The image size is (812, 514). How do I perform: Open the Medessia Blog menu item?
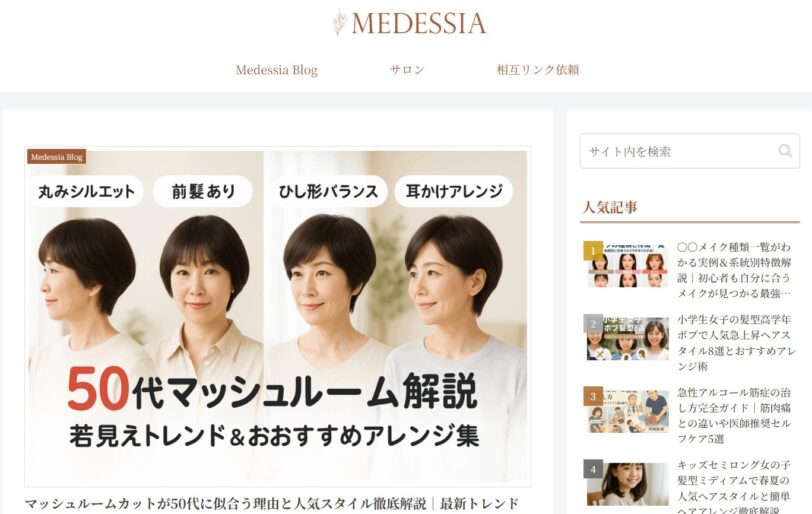coord(277,70)
